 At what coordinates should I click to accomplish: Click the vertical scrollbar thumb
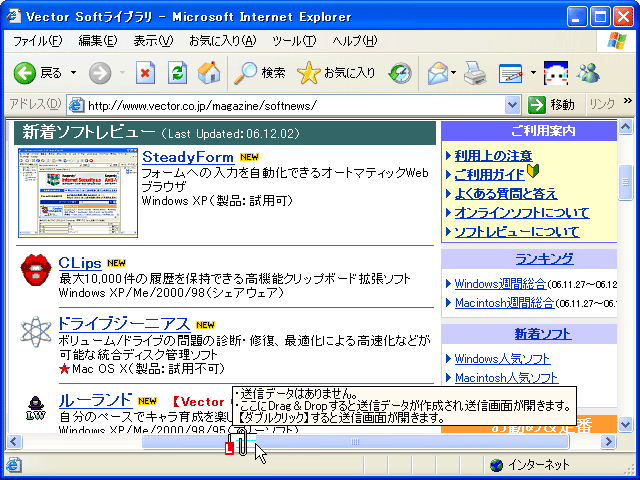[x=625, y=182]
